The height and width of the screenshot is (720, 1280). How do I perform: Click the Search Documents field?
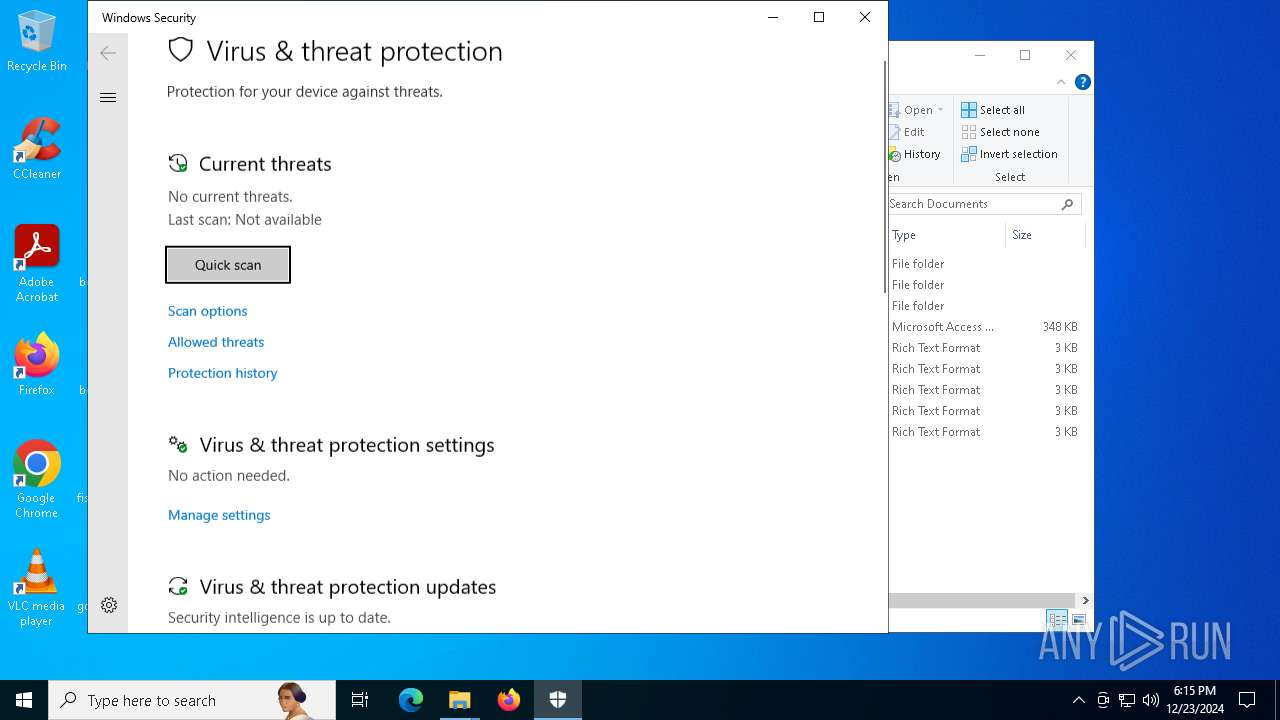984,204
